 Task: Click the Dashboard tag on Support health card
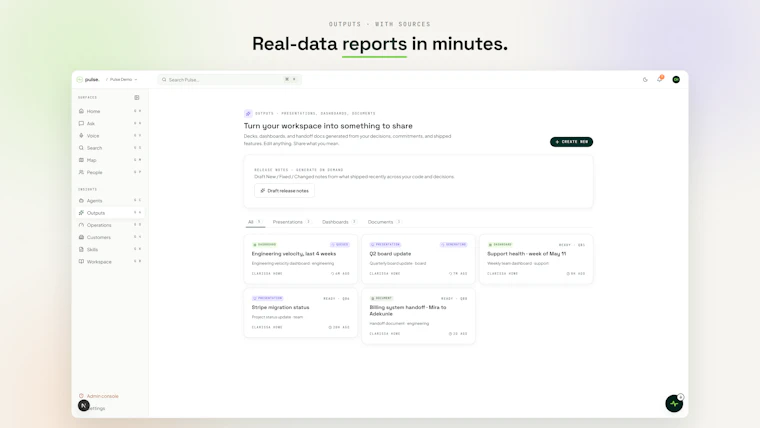tap(500, 244)
